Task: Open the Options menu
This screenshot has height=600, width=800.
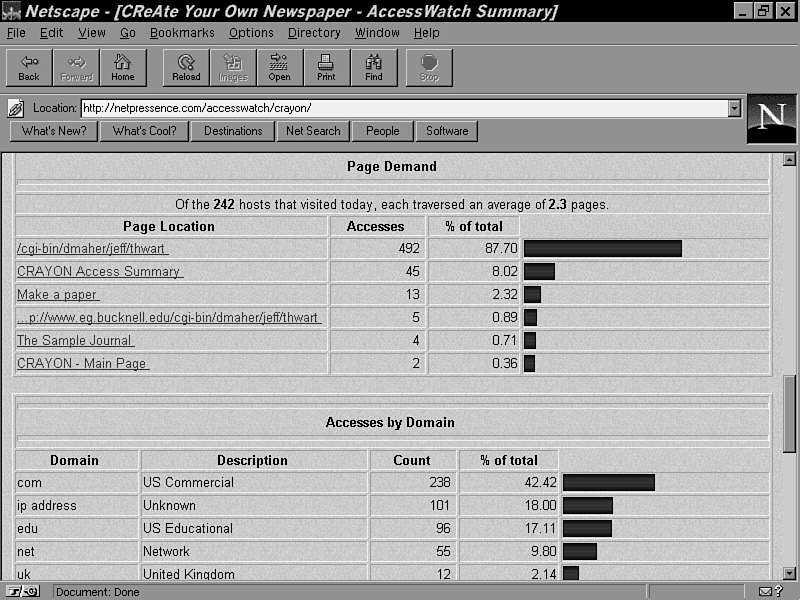Action: (x=250, y=33)
